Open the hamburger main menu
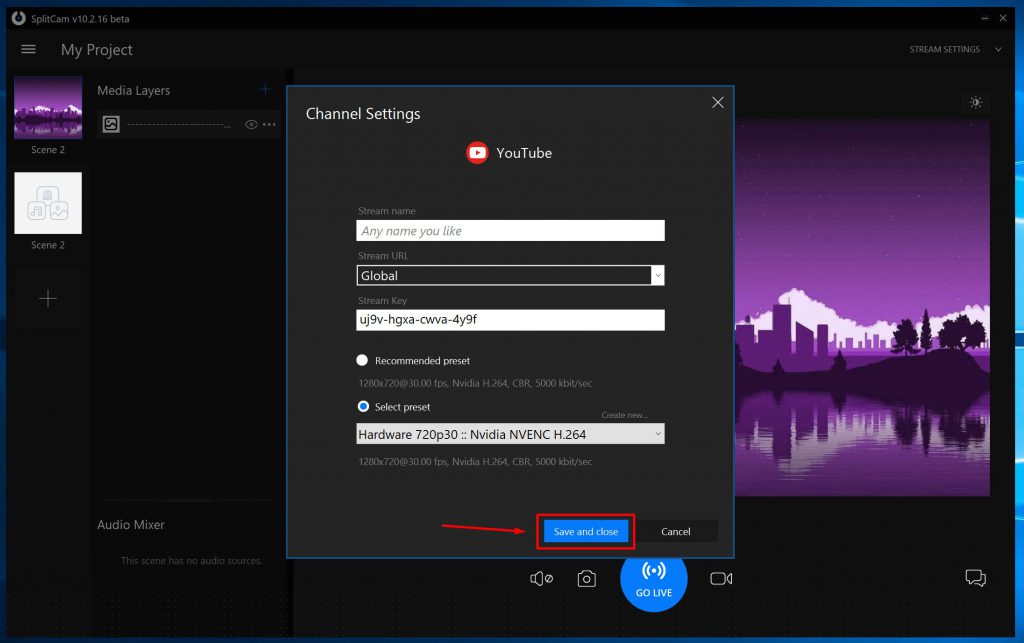 click(x=28, y=49)
